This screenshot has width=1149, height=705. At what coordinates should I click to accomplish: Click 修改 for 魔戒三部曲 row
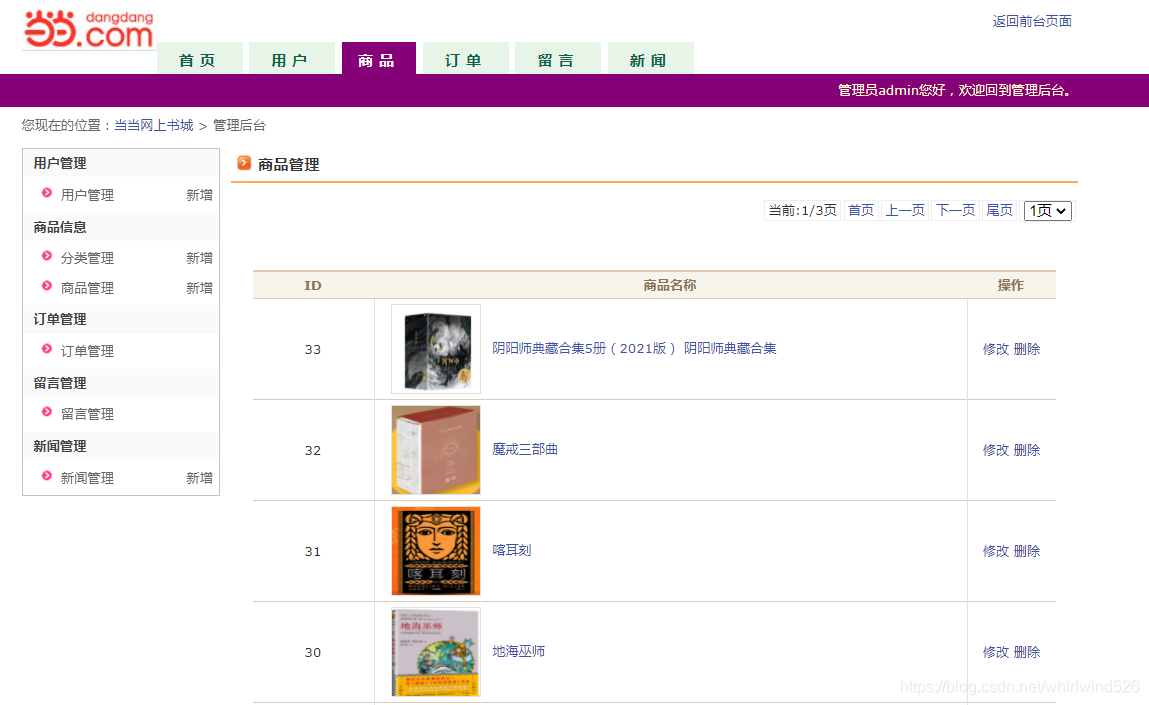[x=995, y=450]
